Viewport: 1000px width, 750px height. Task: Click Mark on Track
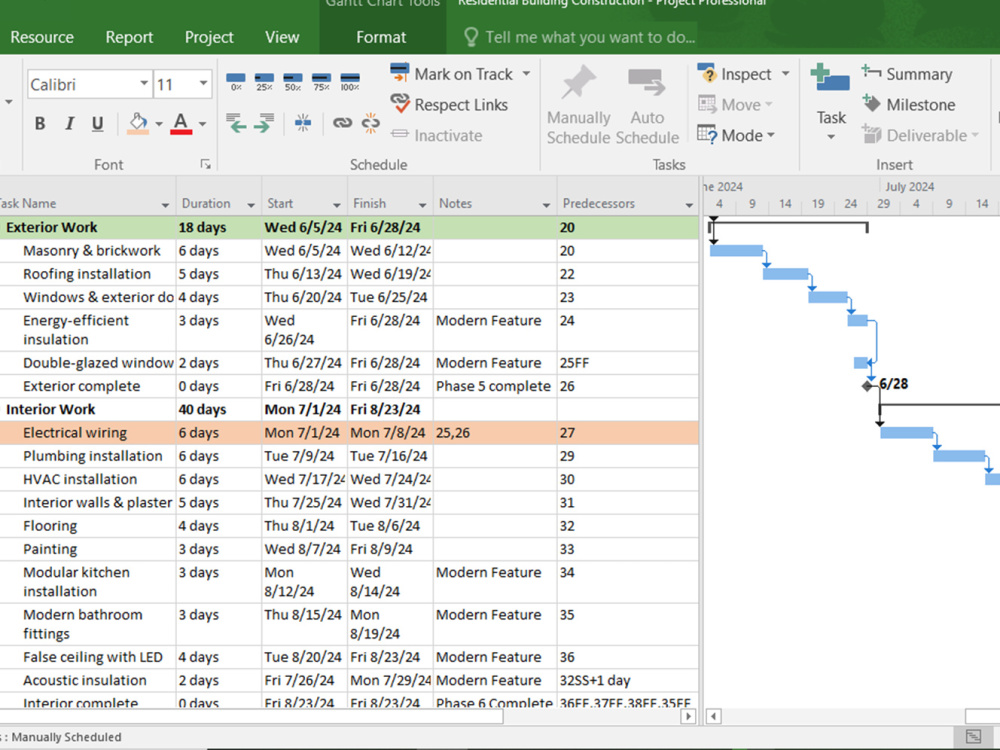(x=452, y=74)
